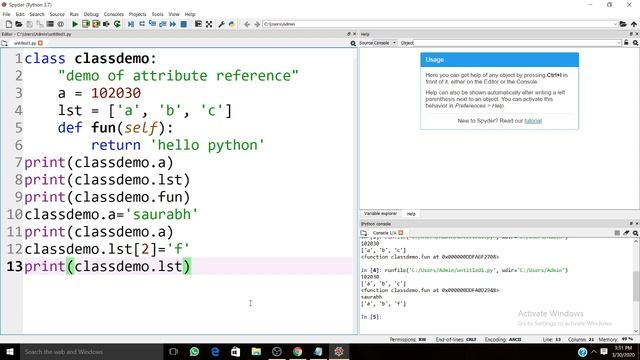640x360 pixels.
Task: Toggle fullscreen mode icon
Action: tap(209, 24)
